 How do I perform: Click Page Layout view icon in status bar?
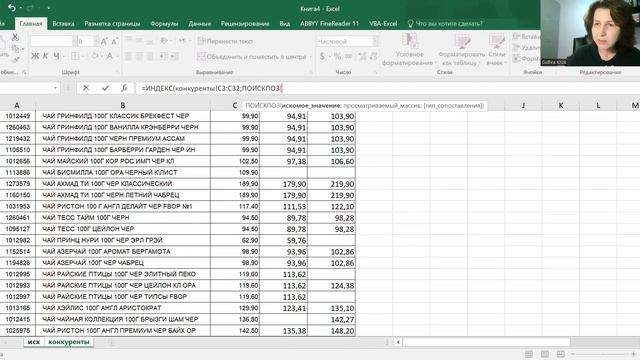[545, 354]
